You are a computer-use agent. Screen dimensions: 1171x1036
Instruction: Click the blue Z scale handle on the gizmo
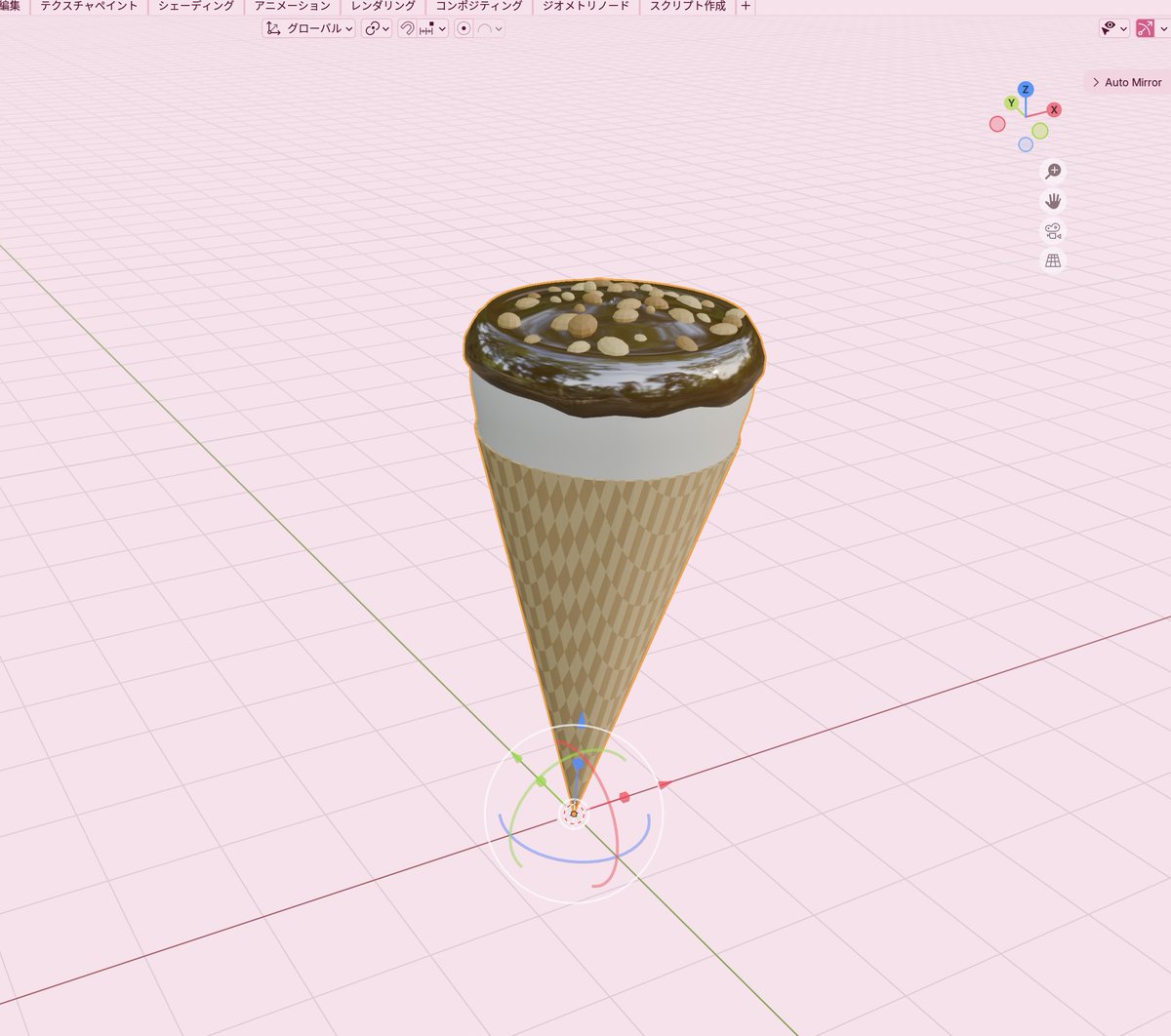click(578, 766)
